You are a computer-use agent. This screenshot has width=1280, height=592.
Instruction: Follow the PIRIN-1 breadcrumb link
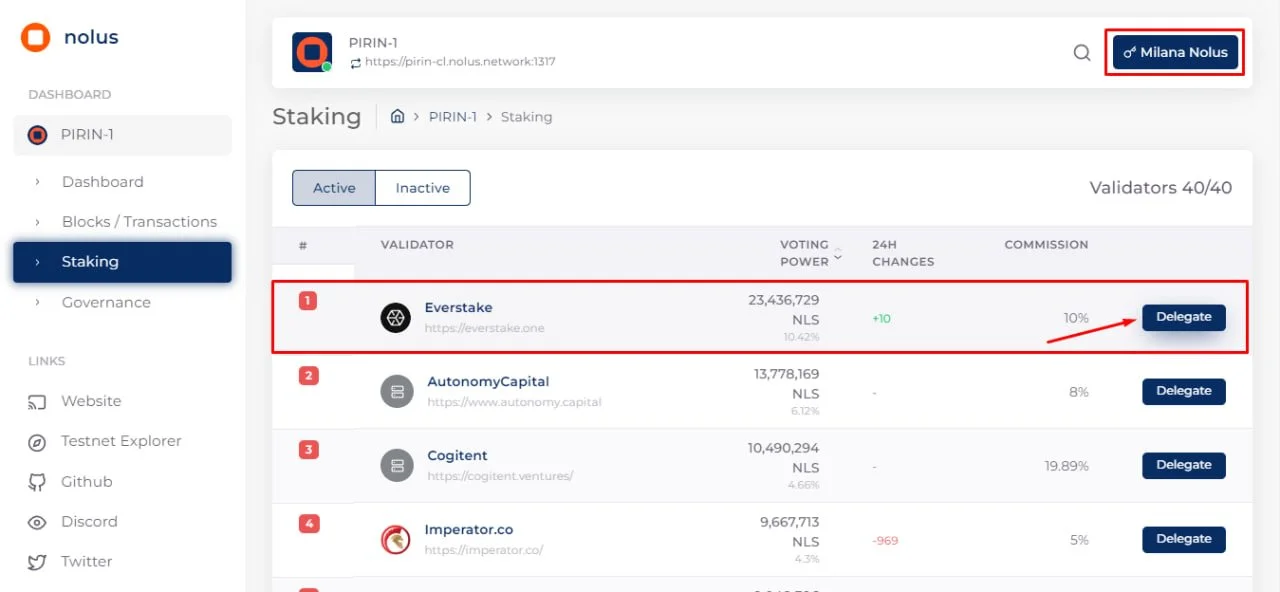coord(453,116)
